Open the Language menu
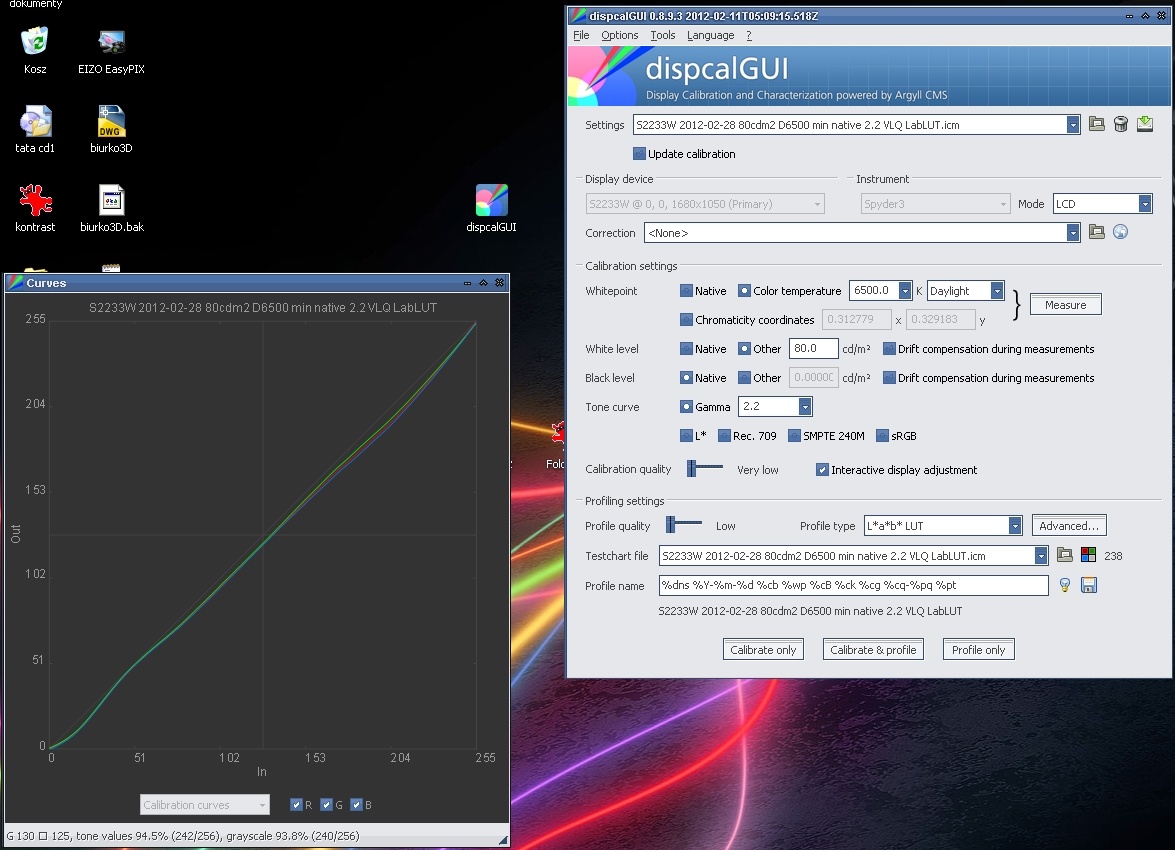The image size is (1175, 850). coord(710,35)
